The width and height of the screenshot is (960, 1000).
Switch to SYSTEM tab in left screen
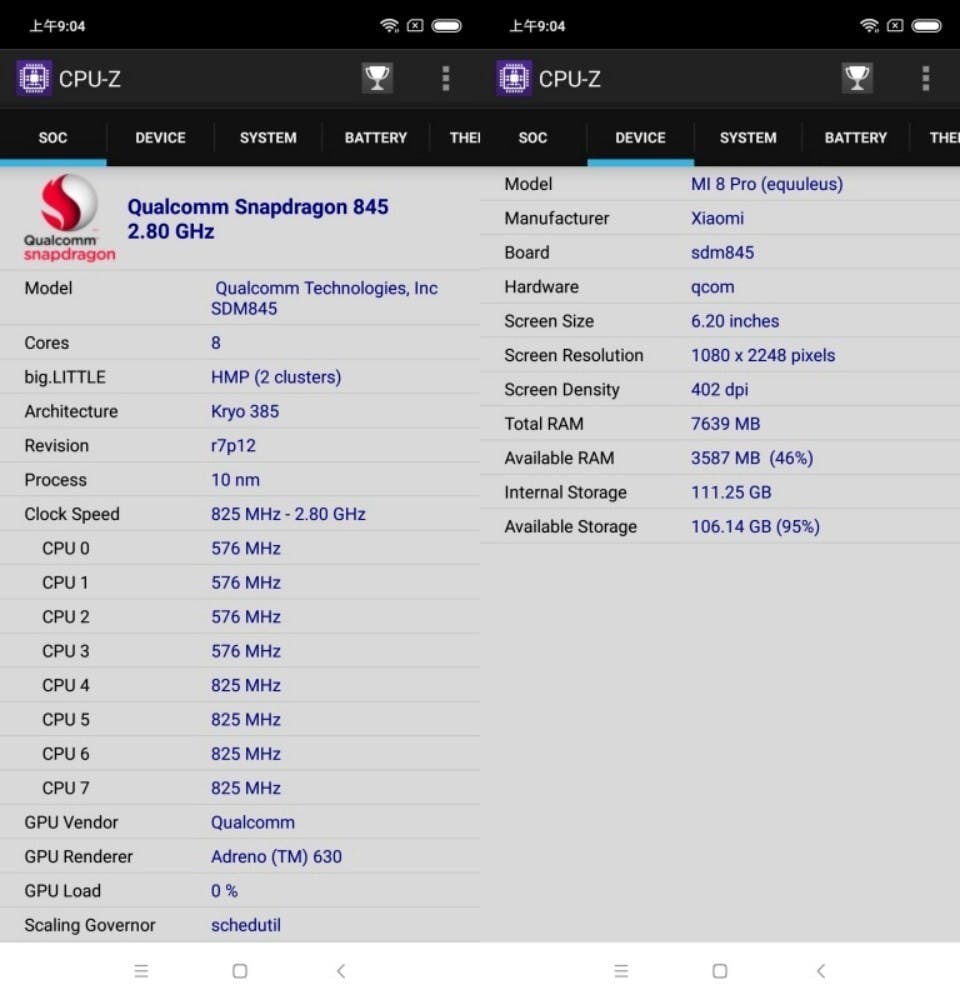268,138
